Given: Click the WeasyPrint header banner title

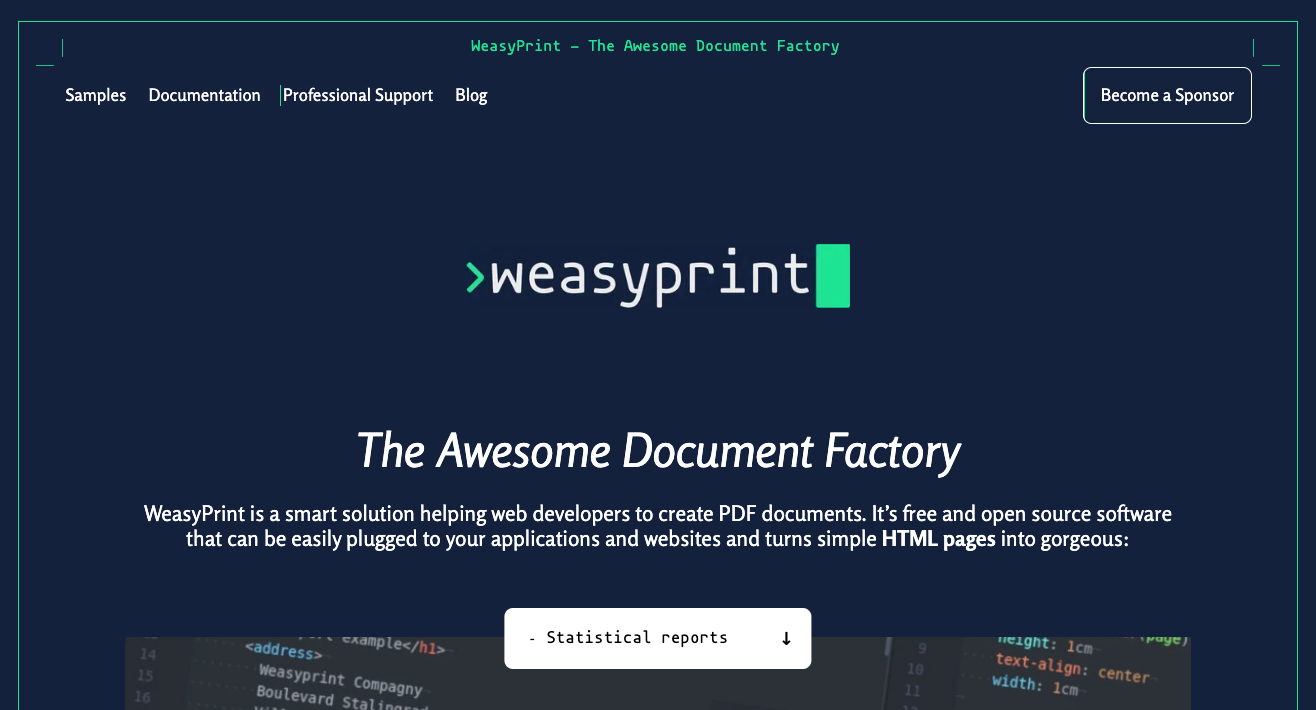Looking at the screenshot, I should click(x=655, y=46).
